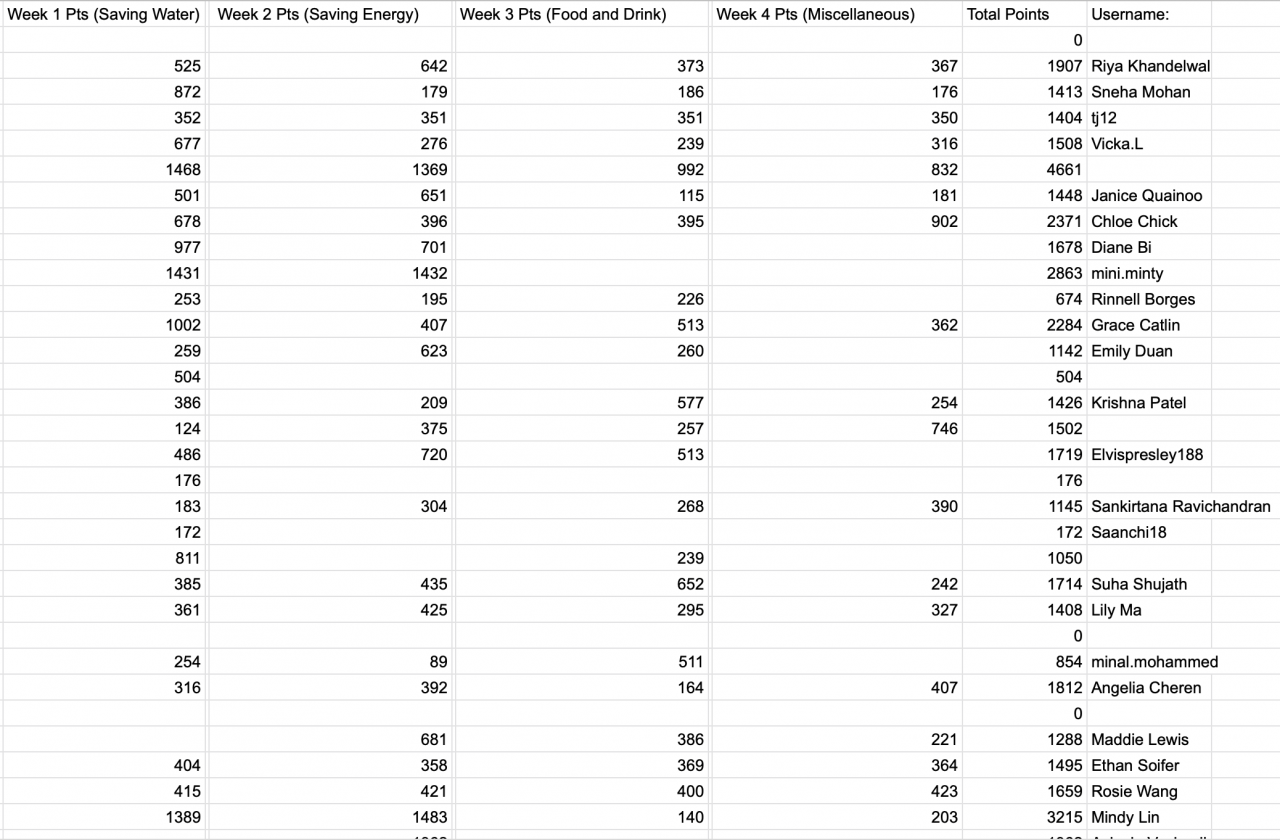This screenshot has height=840, width=1280.
Task: Select the minal.mohammed username cell
Action: tap(1154, 662)
